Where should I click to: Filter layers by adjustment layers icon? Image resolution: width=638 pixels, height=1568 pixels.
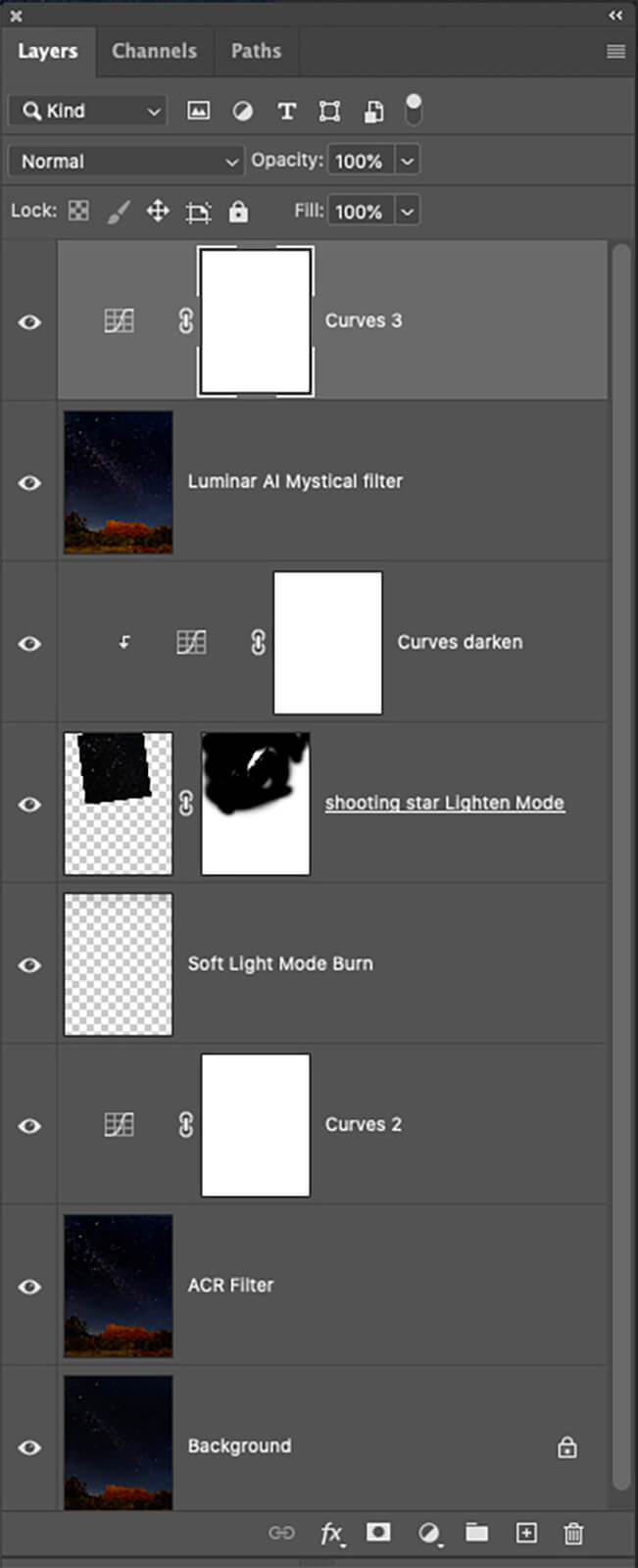pos(242,111)
